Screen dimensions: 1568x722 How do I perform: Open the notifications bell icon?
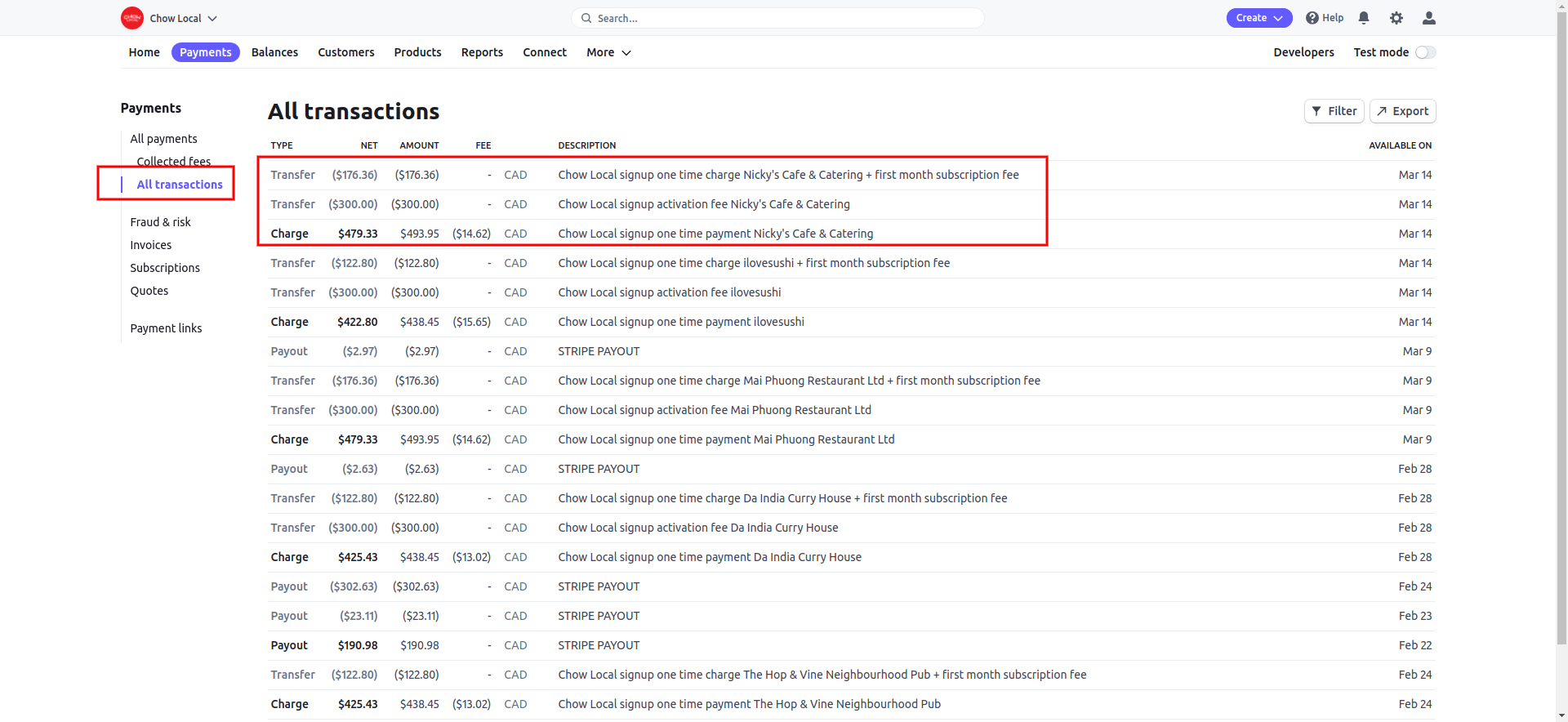[x=1364, y=18]
